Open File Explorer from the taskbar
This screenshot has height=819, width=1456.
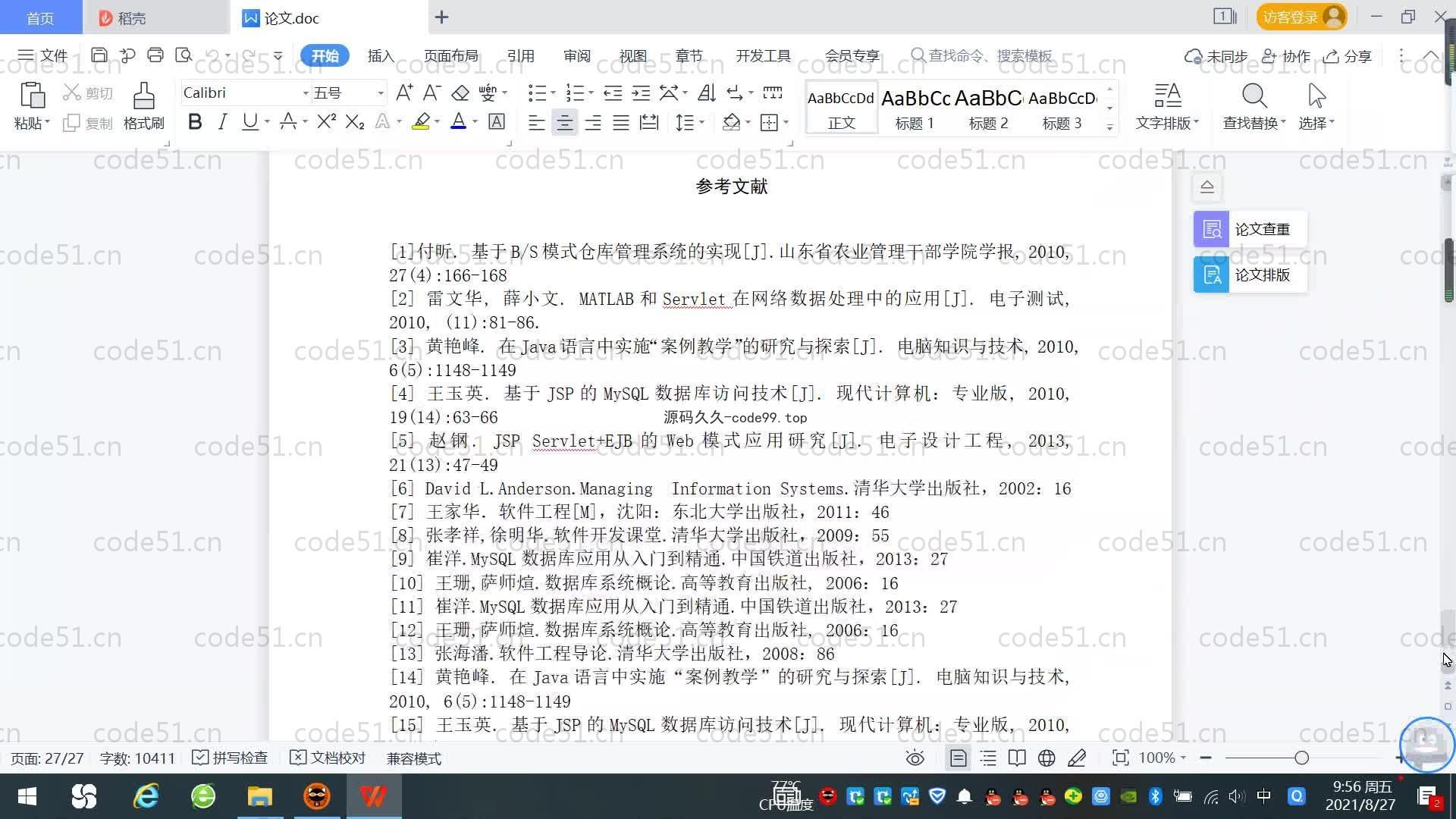(259, 796)
